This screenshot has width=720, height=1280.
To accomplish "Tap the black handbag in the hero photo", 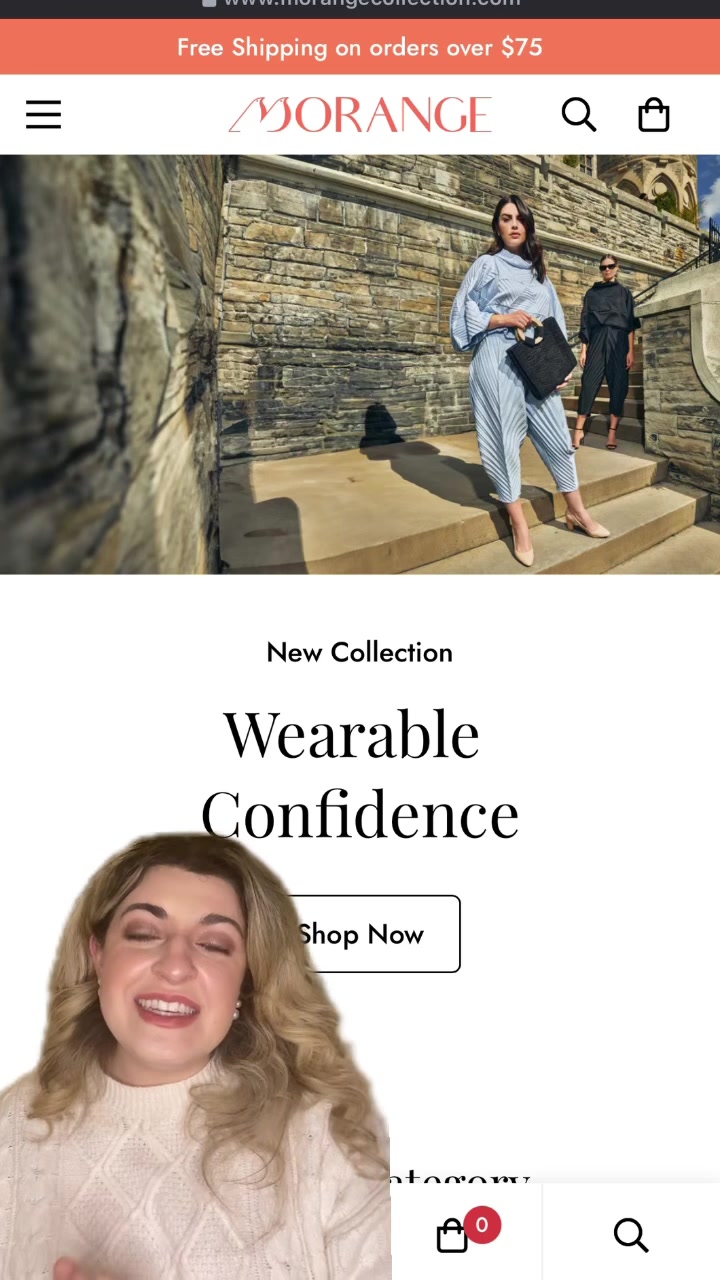I will point(541,358).
